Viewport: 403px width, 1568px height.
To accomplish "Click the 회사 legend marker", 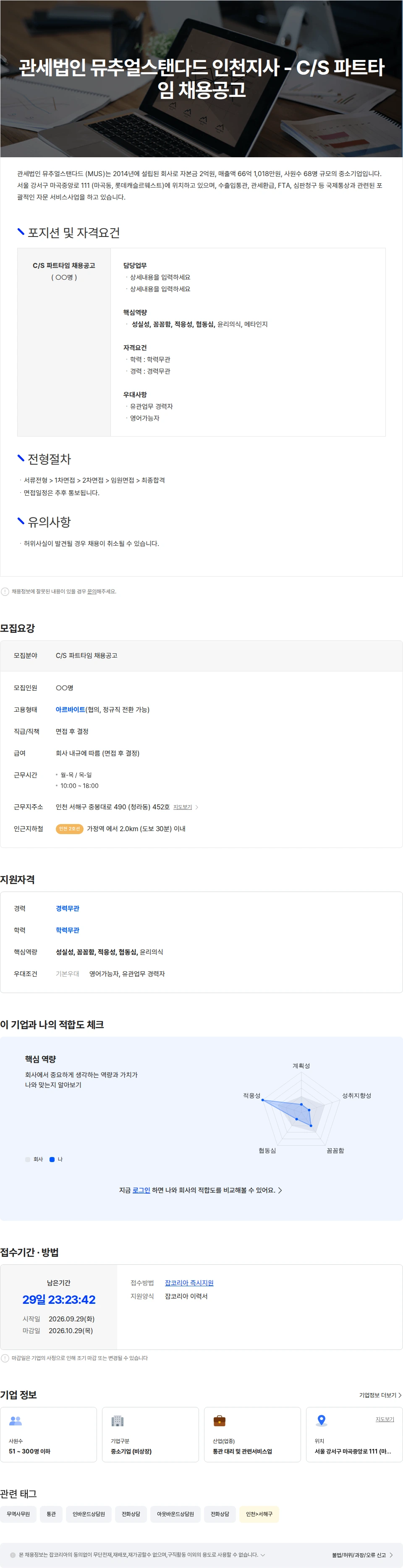I will 27,1159.
